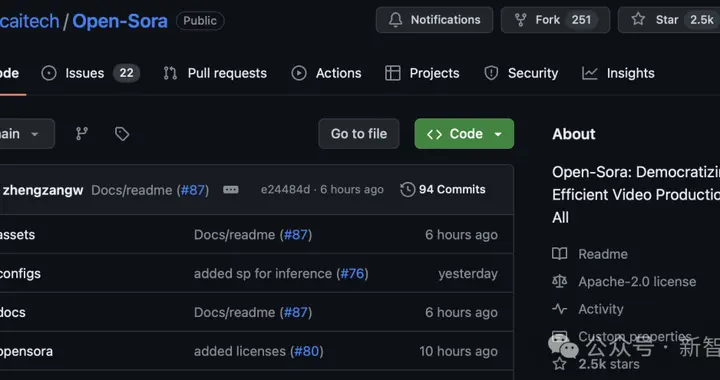The height and width of the screenshot is (380, 720).
Task: Click the Public visibility badge
Action: coord(200,21)
